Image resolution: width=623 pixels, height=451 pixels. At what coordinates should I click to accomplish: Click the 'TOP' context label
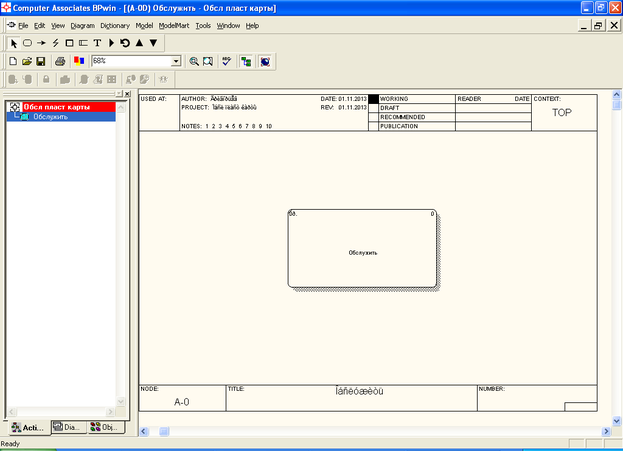click(562, 112)
